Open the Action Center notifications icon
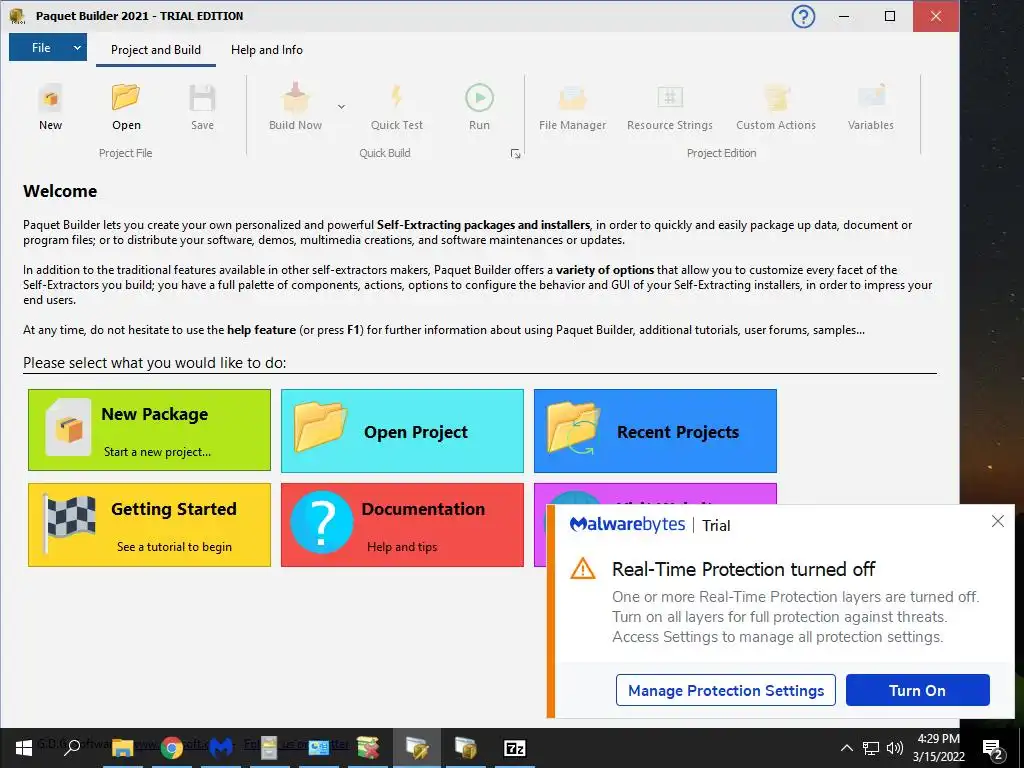Screen dimensions: 1024x768 click(993, 749)
